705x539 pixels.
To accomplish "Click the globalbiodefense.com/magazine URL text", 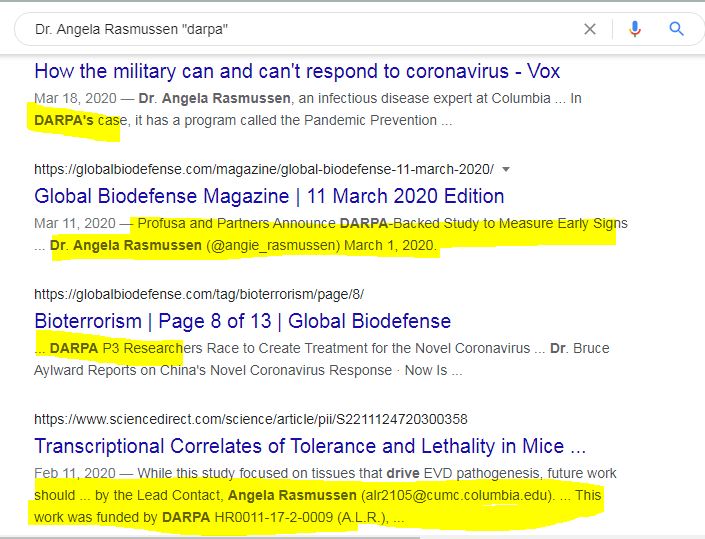I will [264, 169].
